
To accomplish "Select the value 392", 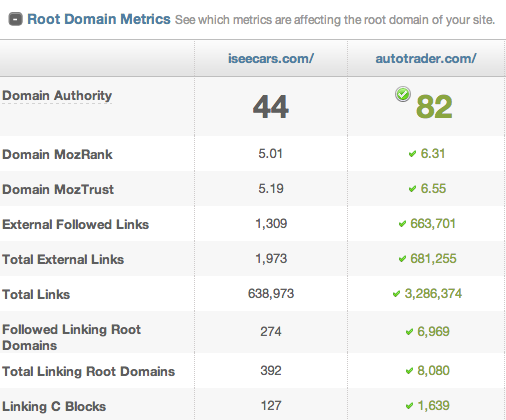I will (271, 371).
